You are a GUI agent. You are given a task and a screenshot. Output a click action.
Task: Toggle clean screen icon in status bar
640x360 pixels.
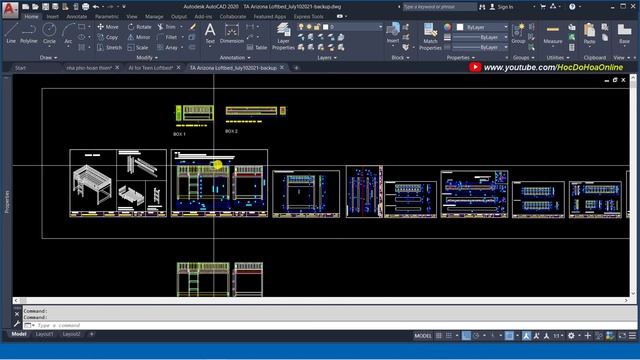[x=622, y=336]
